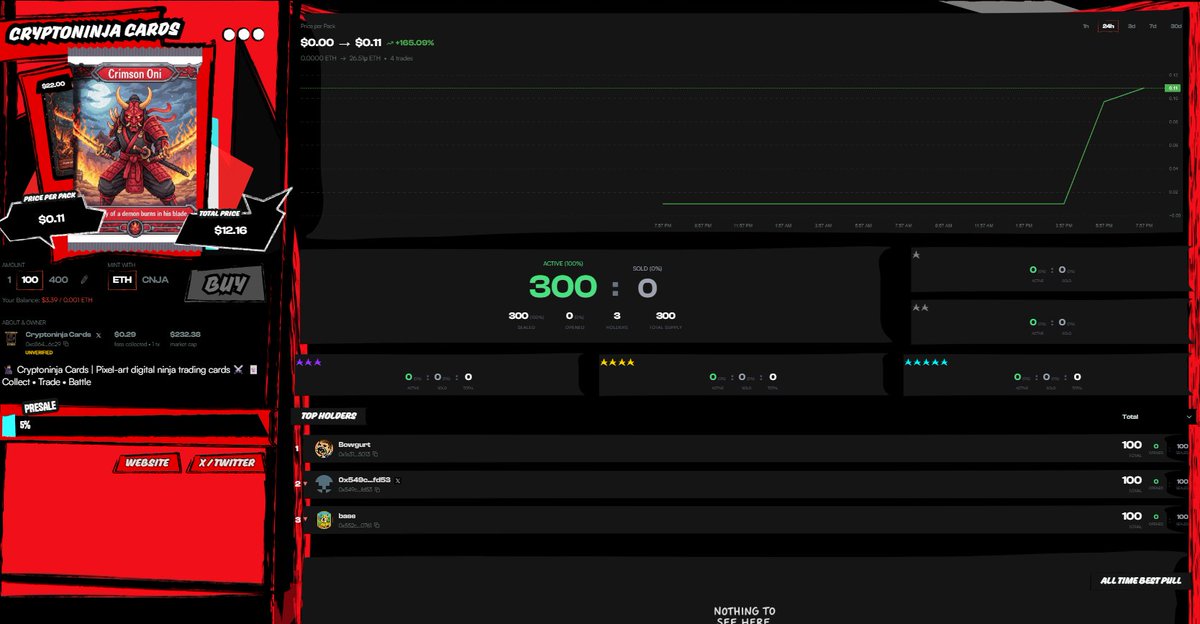Viewport: 1200px width, 624px height.
Task: Click the purple three-star rarity icon
Action: (x=309, y=362)
